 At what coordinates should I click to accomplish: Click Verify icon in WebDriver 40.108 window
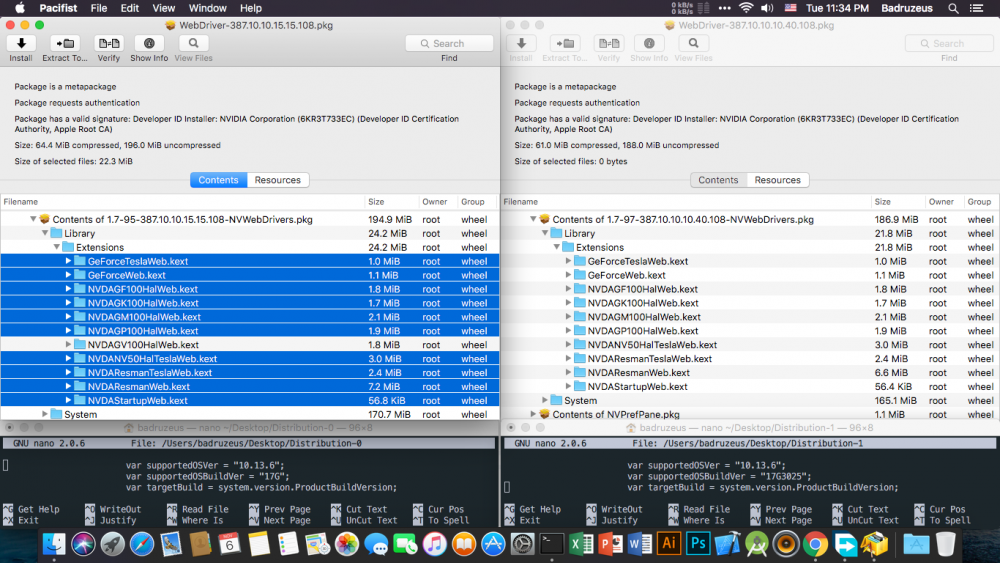pos(608,43)
